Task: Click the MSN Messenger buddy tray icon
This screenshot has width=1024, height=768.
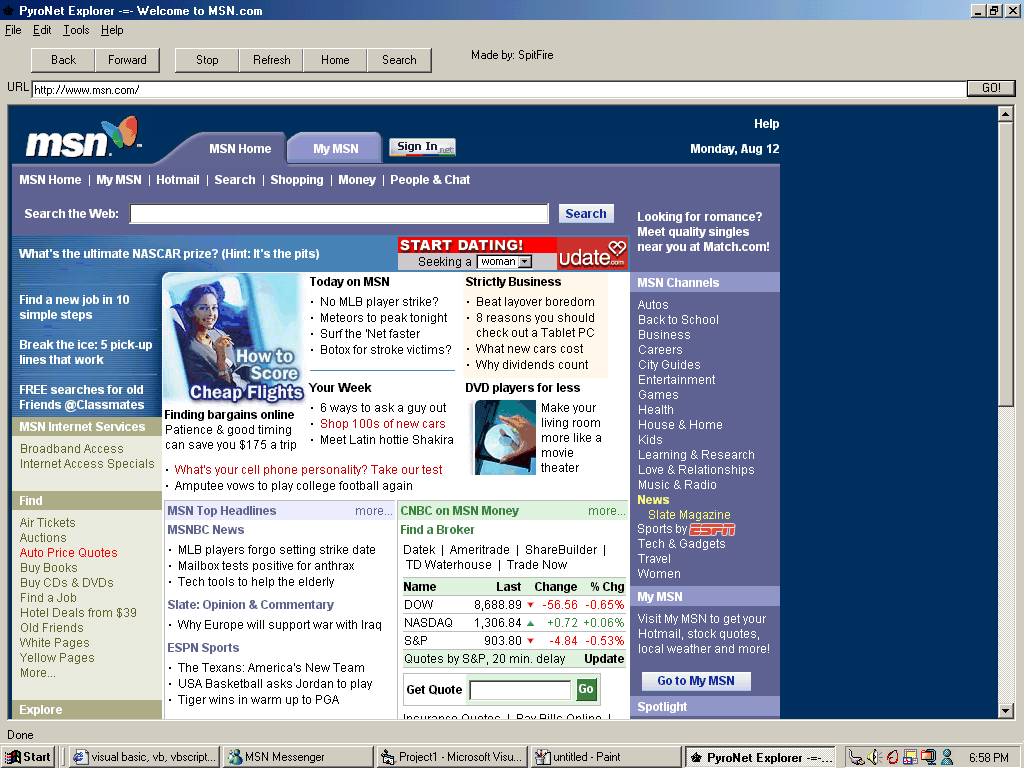Action: coord(946,757)
